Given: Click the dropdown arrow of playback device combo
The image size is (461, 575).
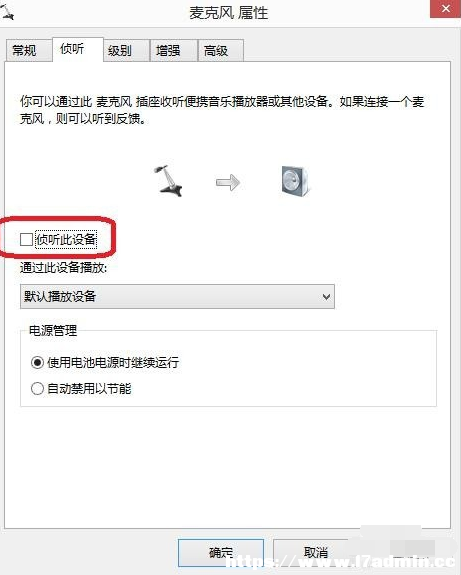Looking at the screenshot, I should (x=326, y=297).
